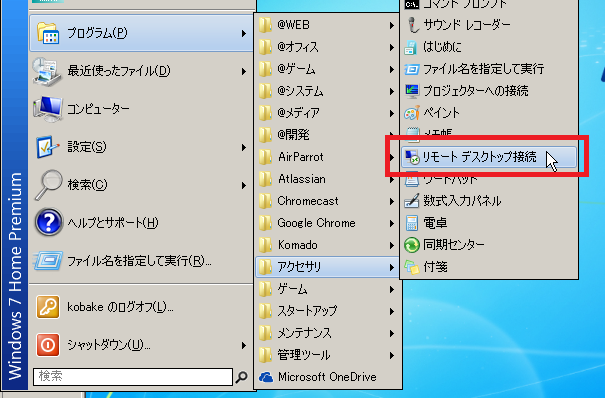
Task: Open the スタートアップ folder
Action: coord(327,311)
